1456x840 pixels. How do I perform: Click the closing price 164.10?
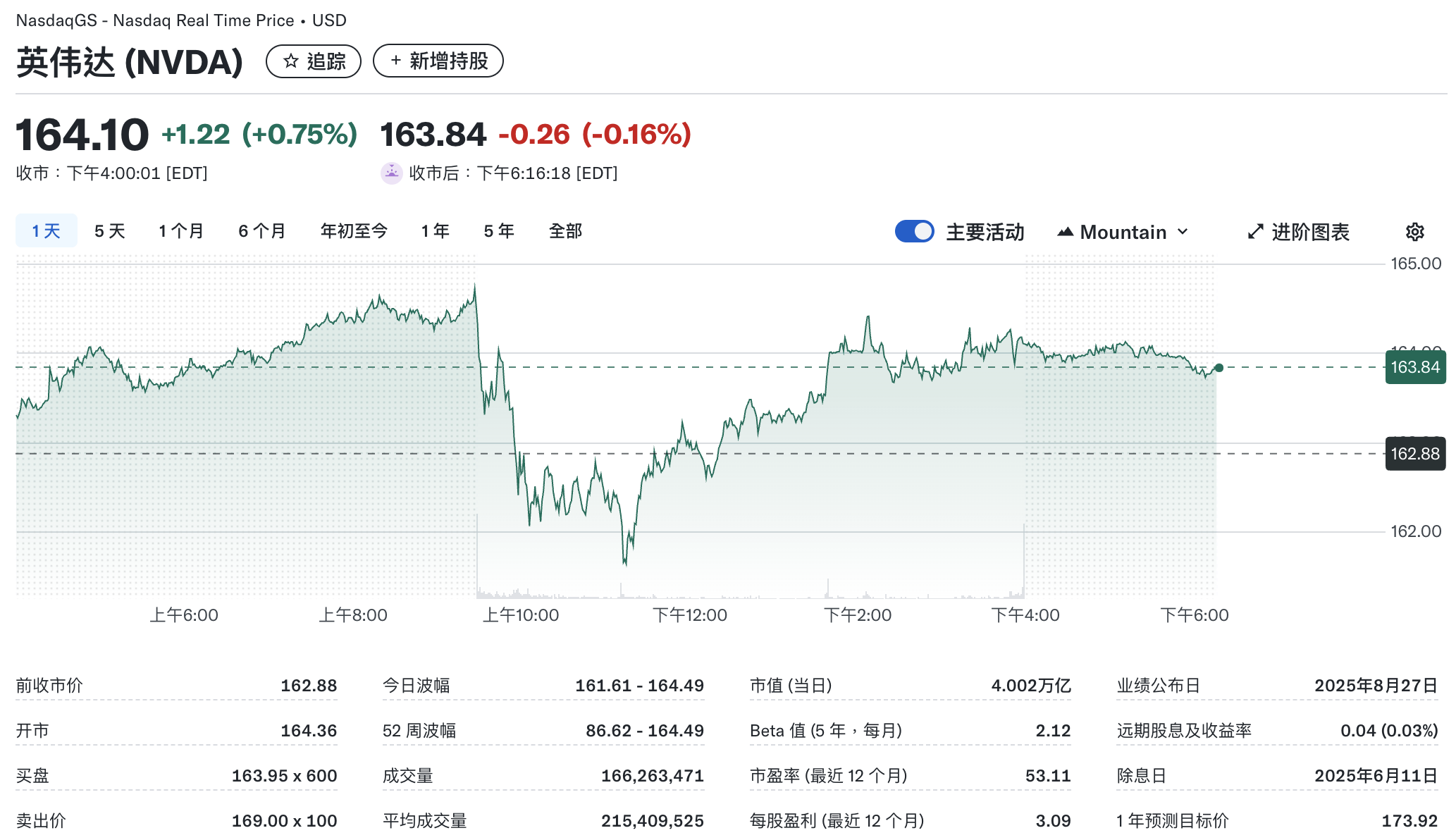[82, 135]
